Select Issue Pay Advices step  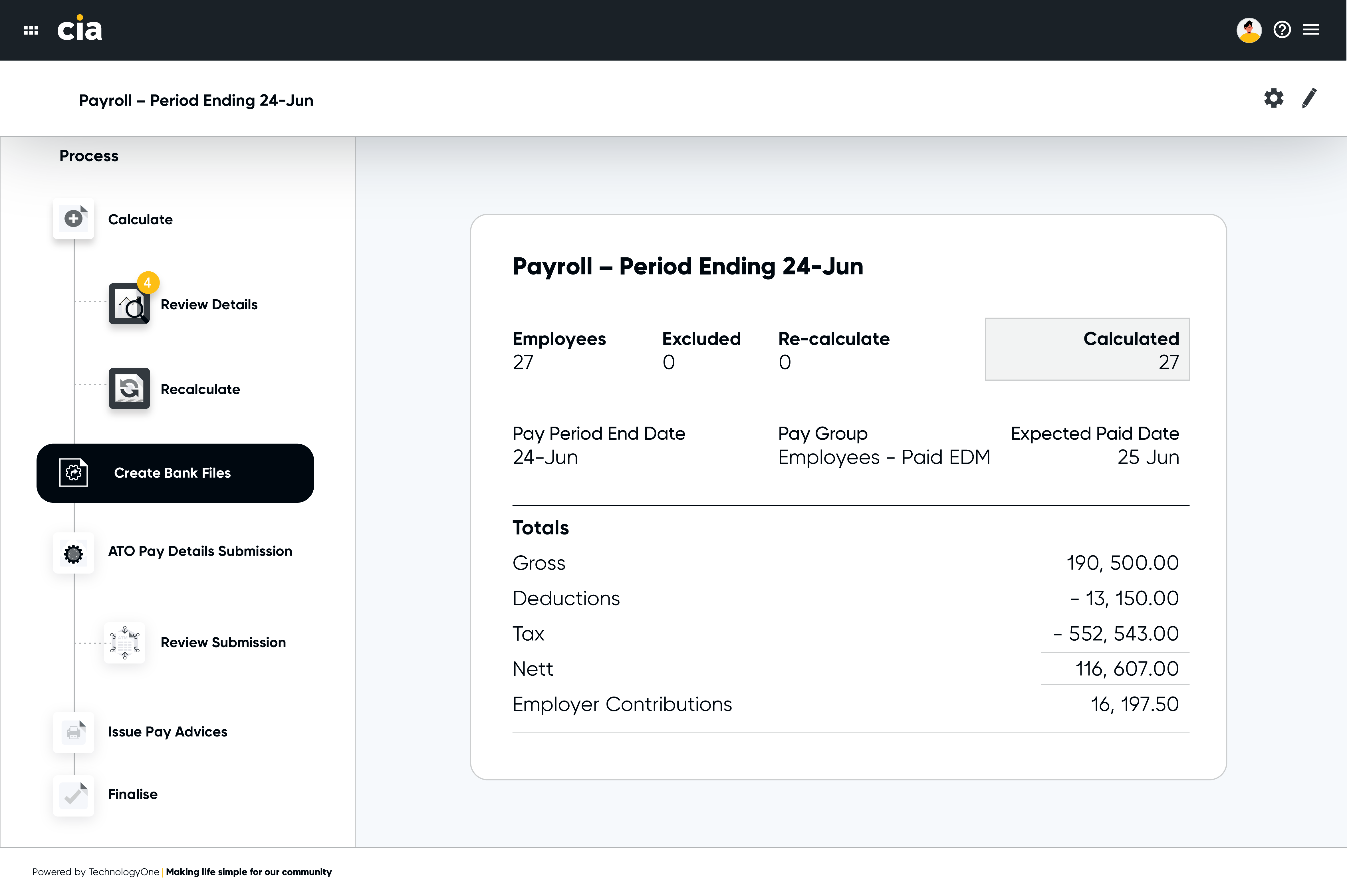140,732
